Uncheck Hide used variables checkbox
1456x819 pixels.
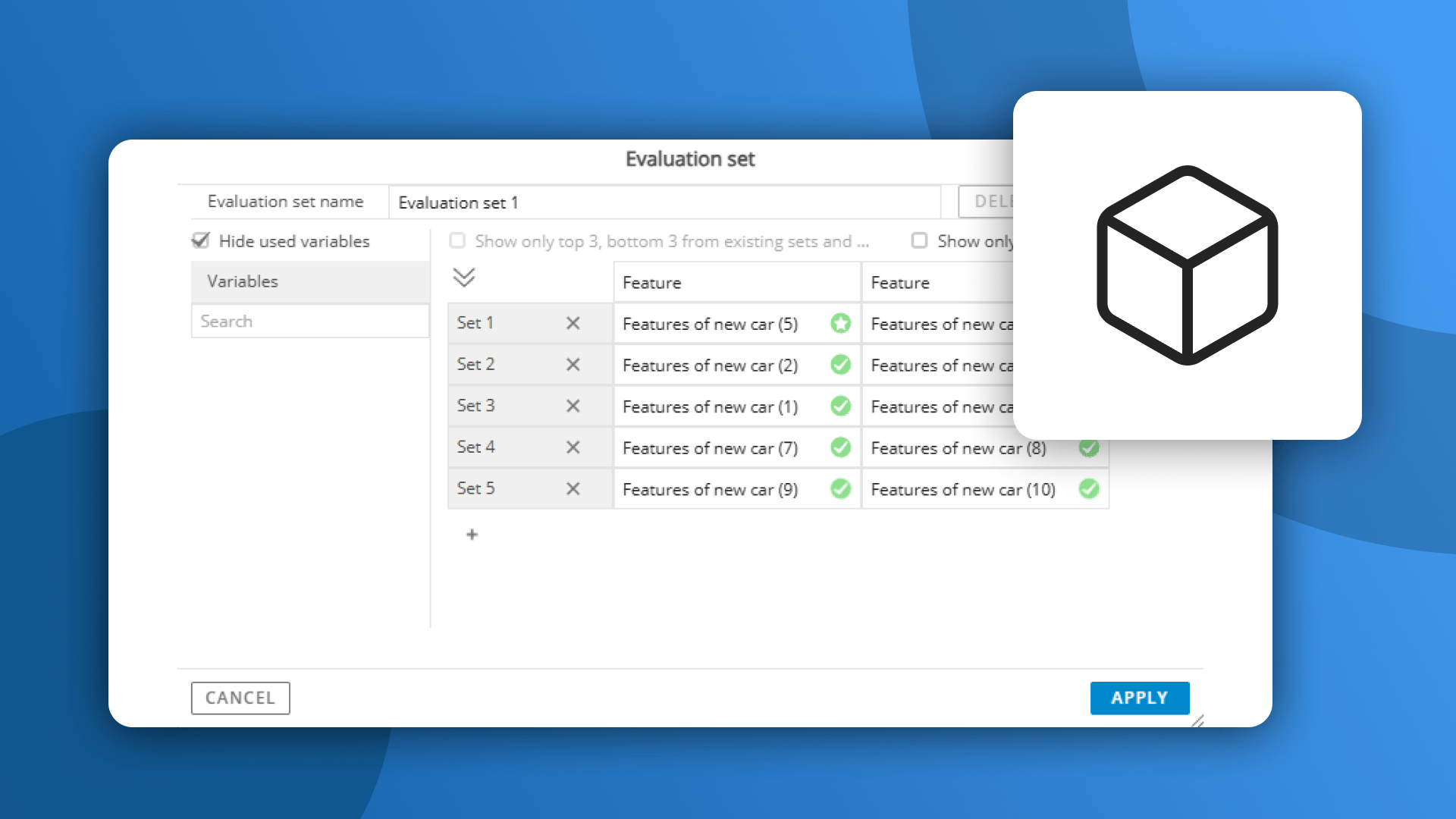(201, 241)
